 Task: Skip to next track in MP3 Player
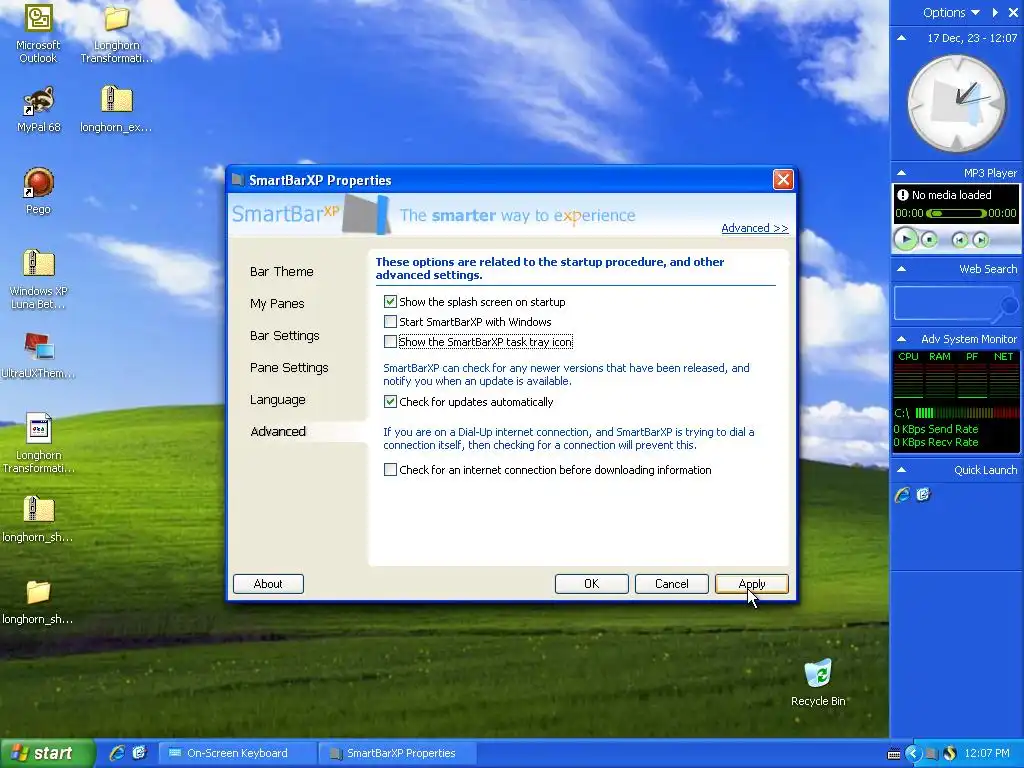(980, 240)
